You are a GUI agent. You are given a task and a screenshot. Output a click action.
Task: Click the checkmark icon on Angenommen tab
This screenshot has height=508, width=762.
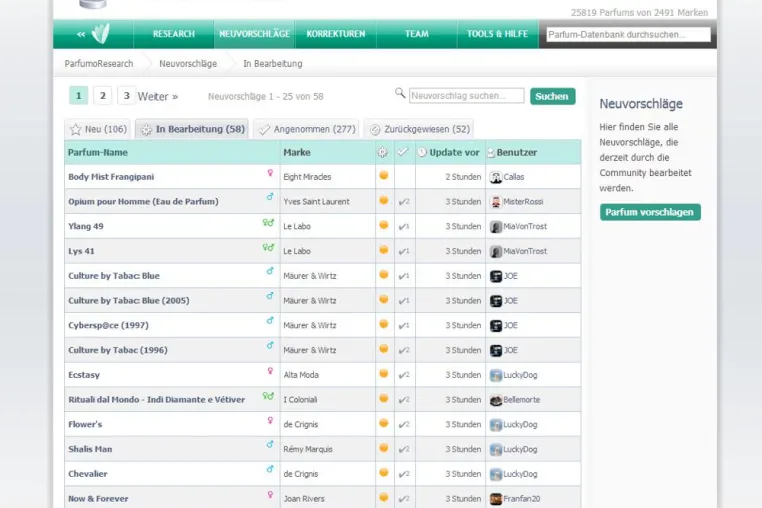click(x=264, y=130)
